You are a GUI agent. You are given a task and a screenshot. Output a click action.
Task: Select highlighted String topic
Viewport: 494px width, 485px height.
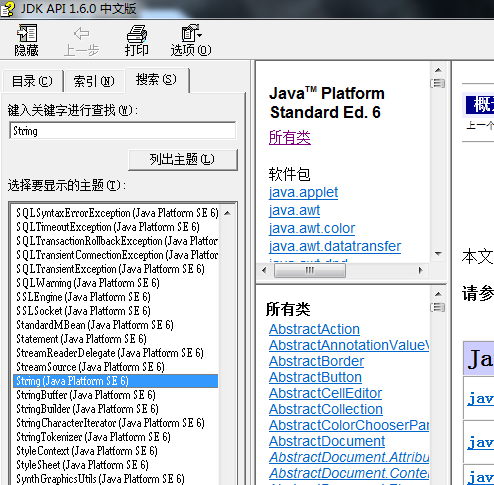(x=116, y=381)
